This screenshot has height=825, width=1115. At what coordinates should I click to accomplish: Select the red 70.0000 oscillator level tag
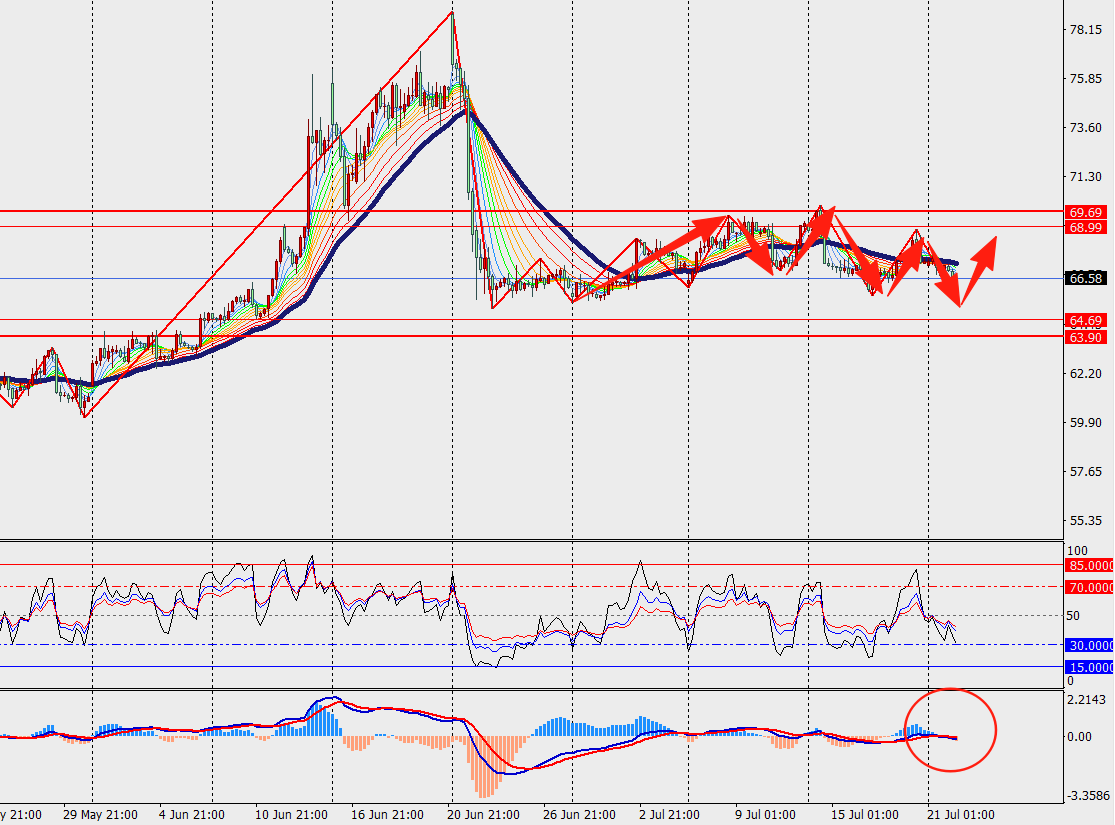coord(1089,587)
